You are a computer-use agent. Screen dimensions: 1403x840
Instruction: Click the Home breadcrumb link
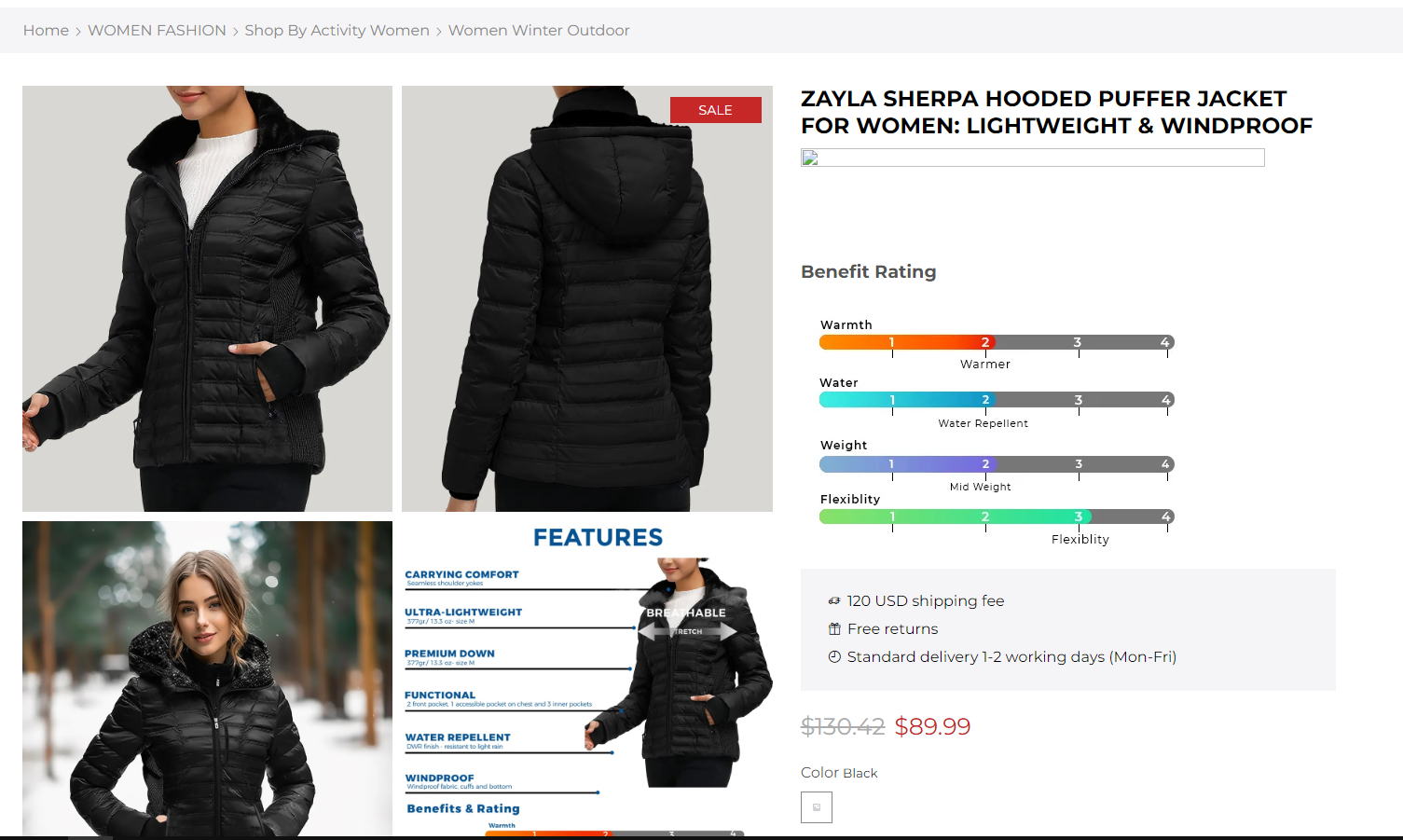(46, 31)
